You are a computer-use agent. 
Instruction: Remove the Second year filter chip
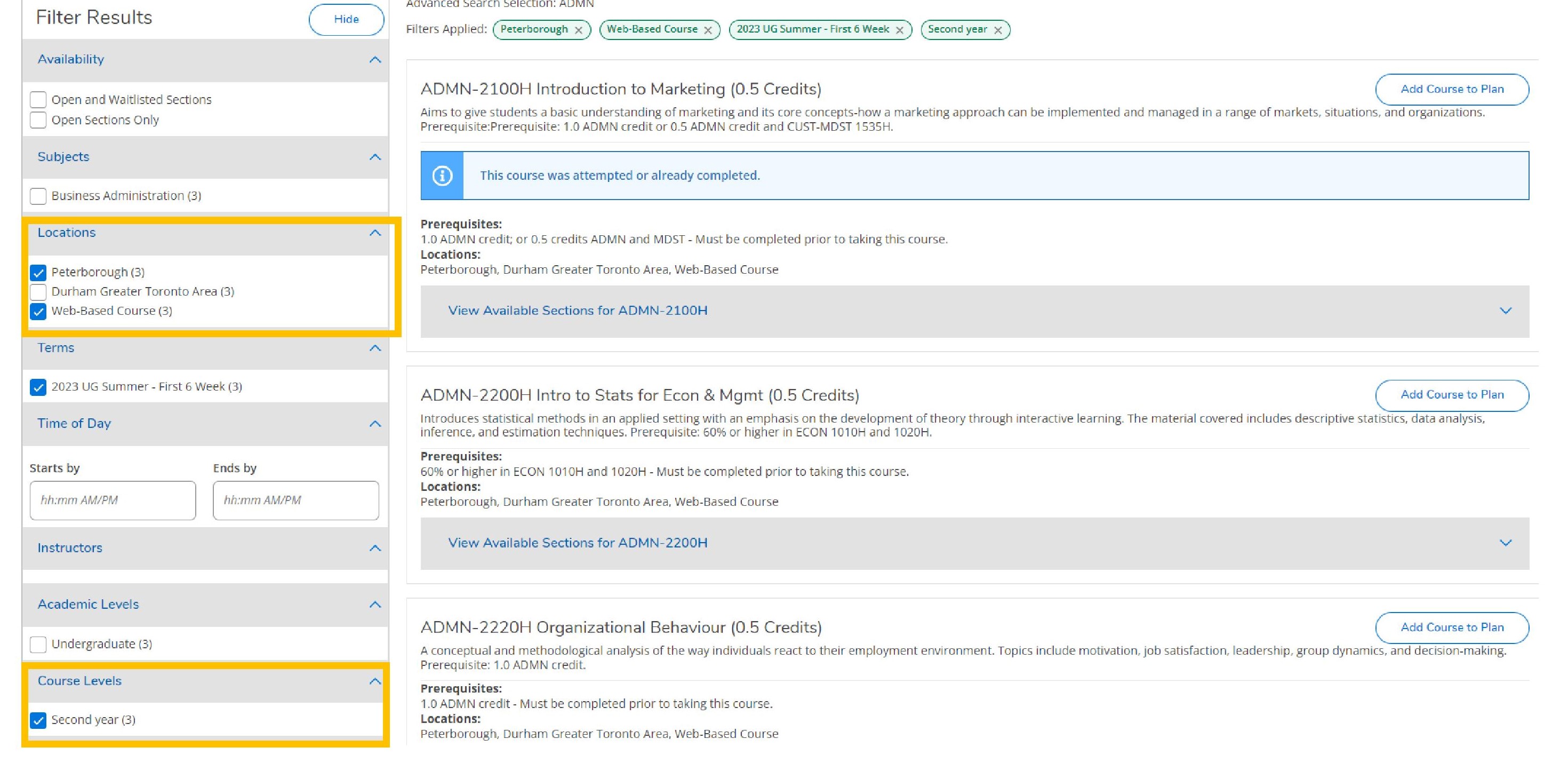coord(998,29)
